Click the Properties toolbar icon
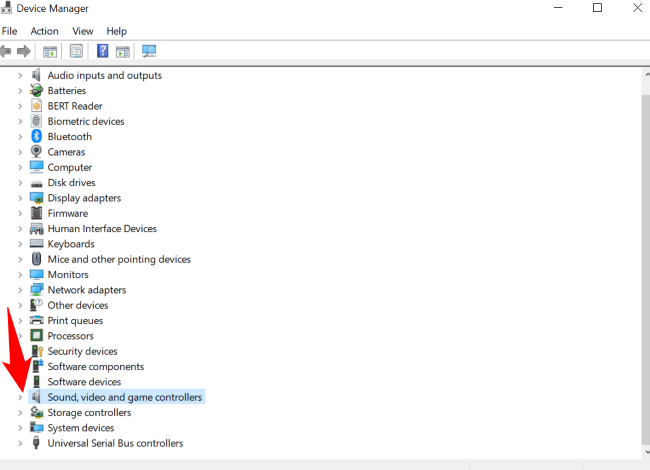This screenshot has width=650, height=470. pos(76,51)
